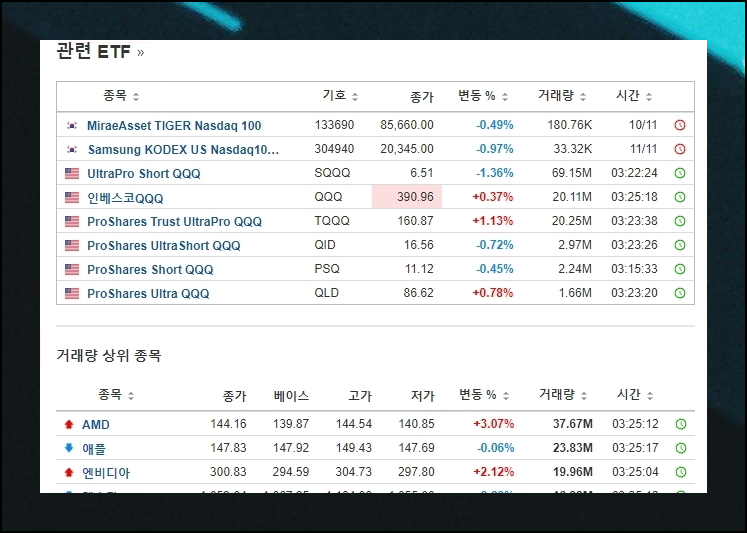Image resolution: width=747 pixels, height=533 pixels.
Task: Click US flag beside ProShares UltraShort QQQ
Action: coord(72,245)
